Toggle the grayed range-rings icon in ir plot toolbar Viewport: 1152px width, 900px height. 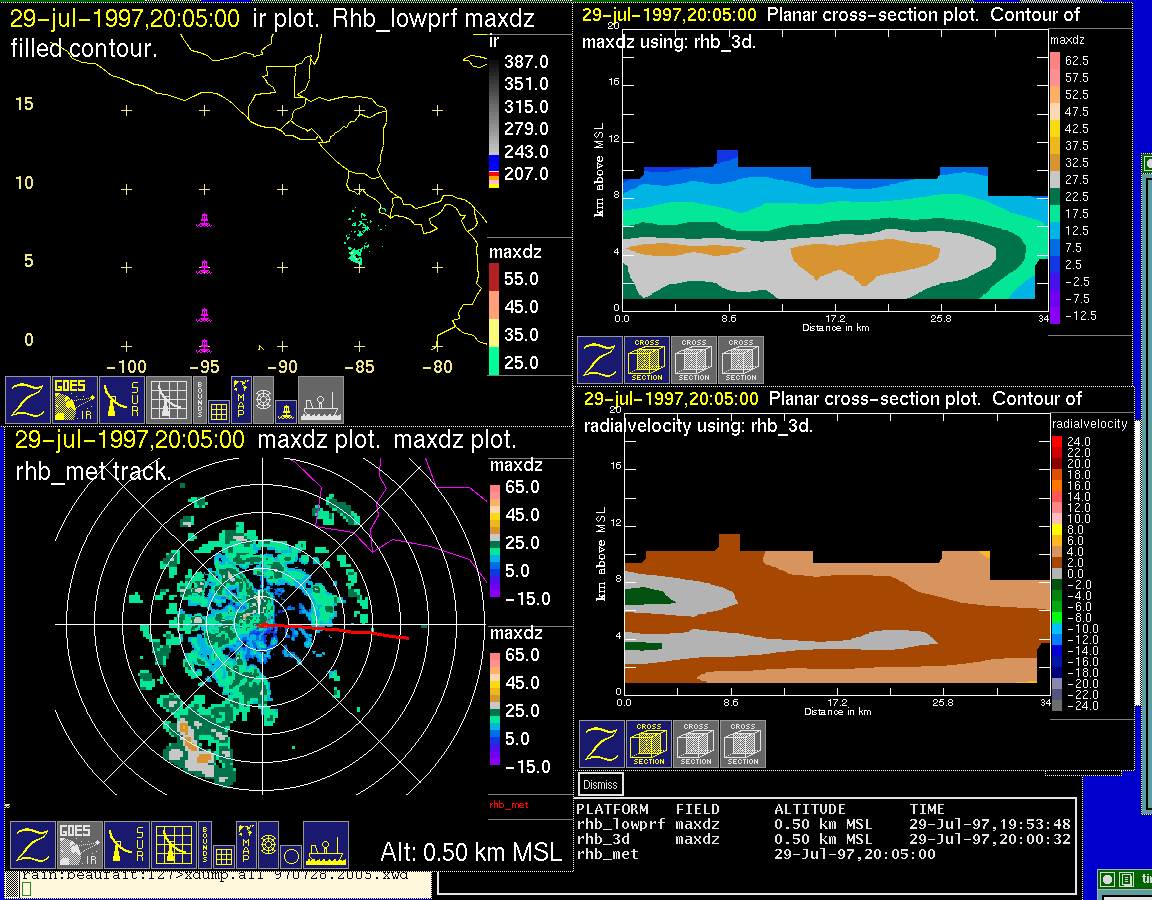[x=263, y=397]
